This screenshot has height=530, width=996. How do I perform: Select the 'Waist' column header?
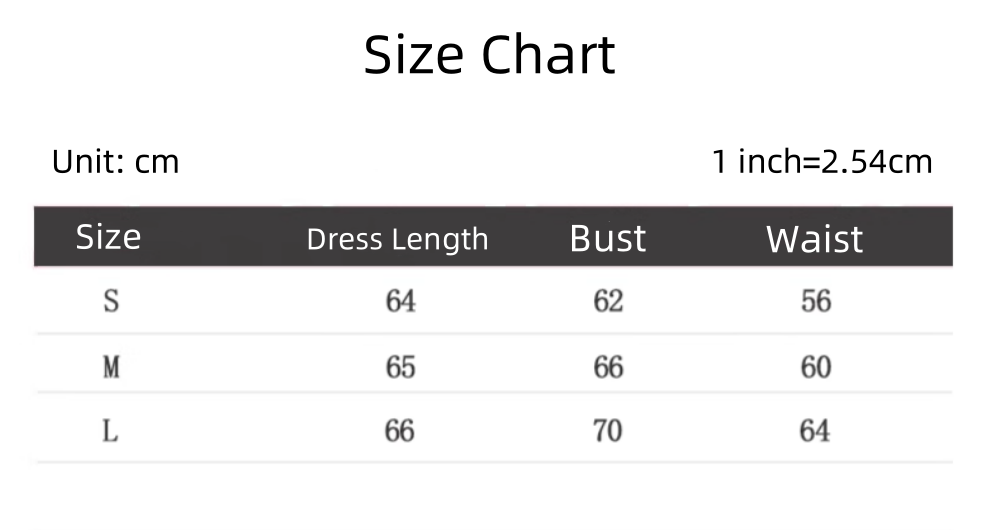coord(814,239)
